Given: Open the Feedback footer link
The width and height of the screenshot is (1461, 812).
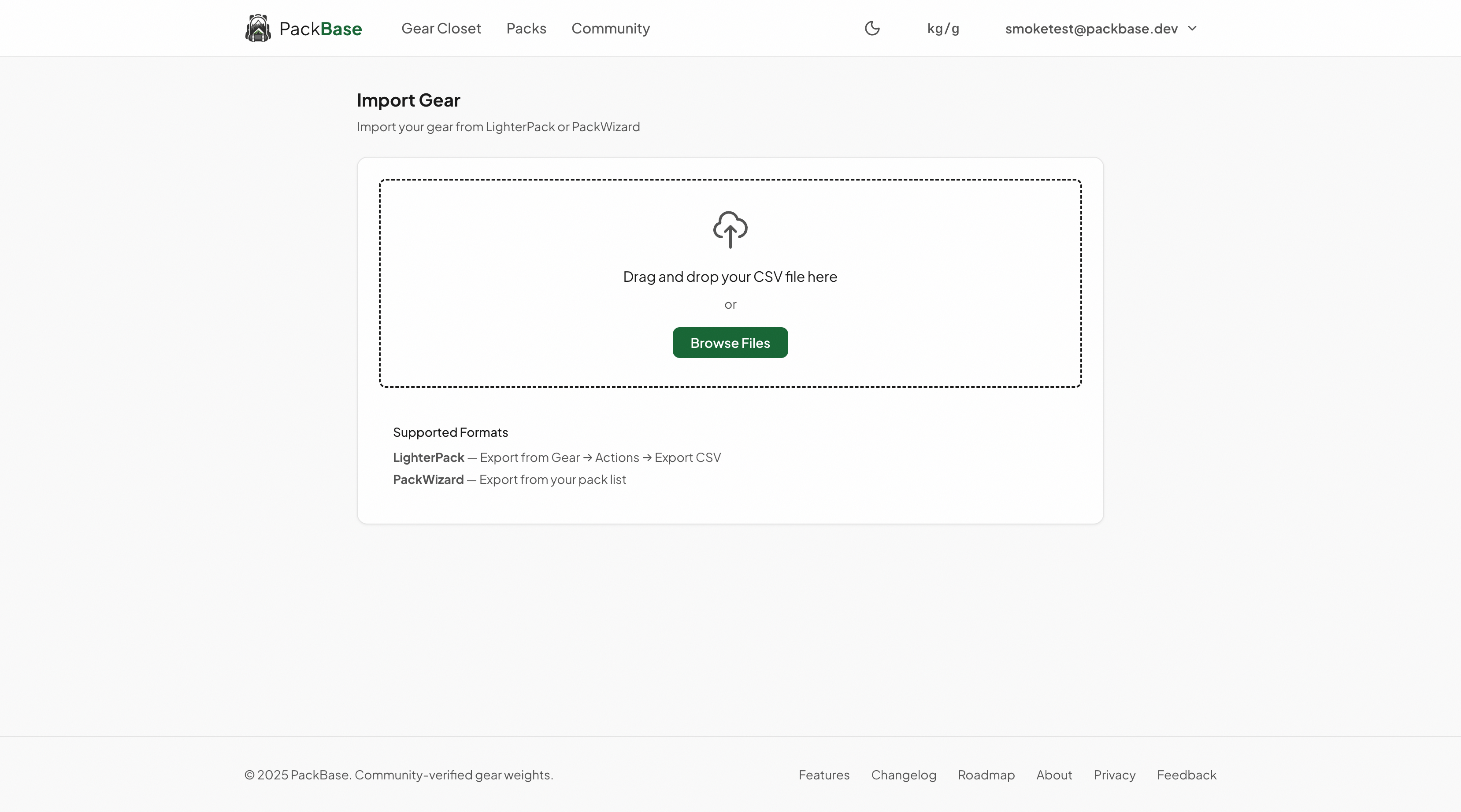Looking at the screenshot, I should (x=1187, y=775).
